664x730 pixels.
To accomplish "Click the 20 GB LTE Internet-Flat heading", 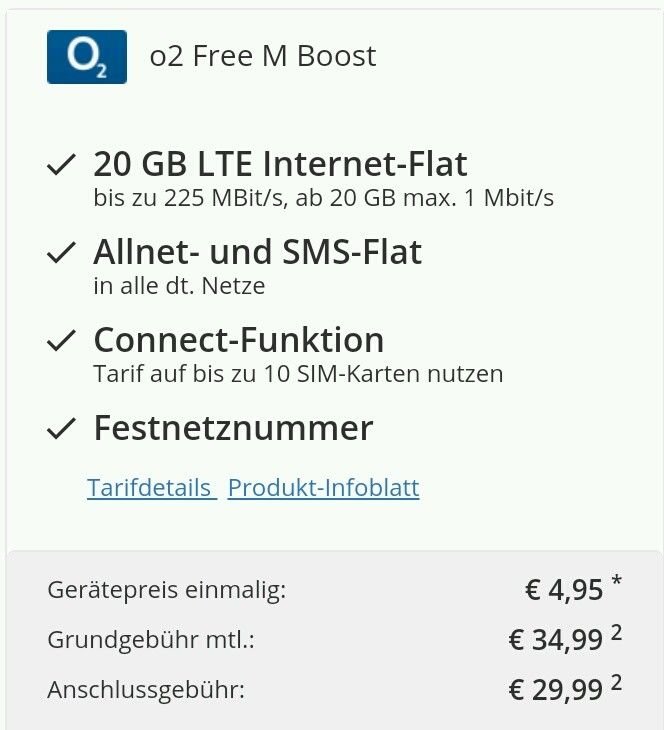I will click(x=280, y=164).
